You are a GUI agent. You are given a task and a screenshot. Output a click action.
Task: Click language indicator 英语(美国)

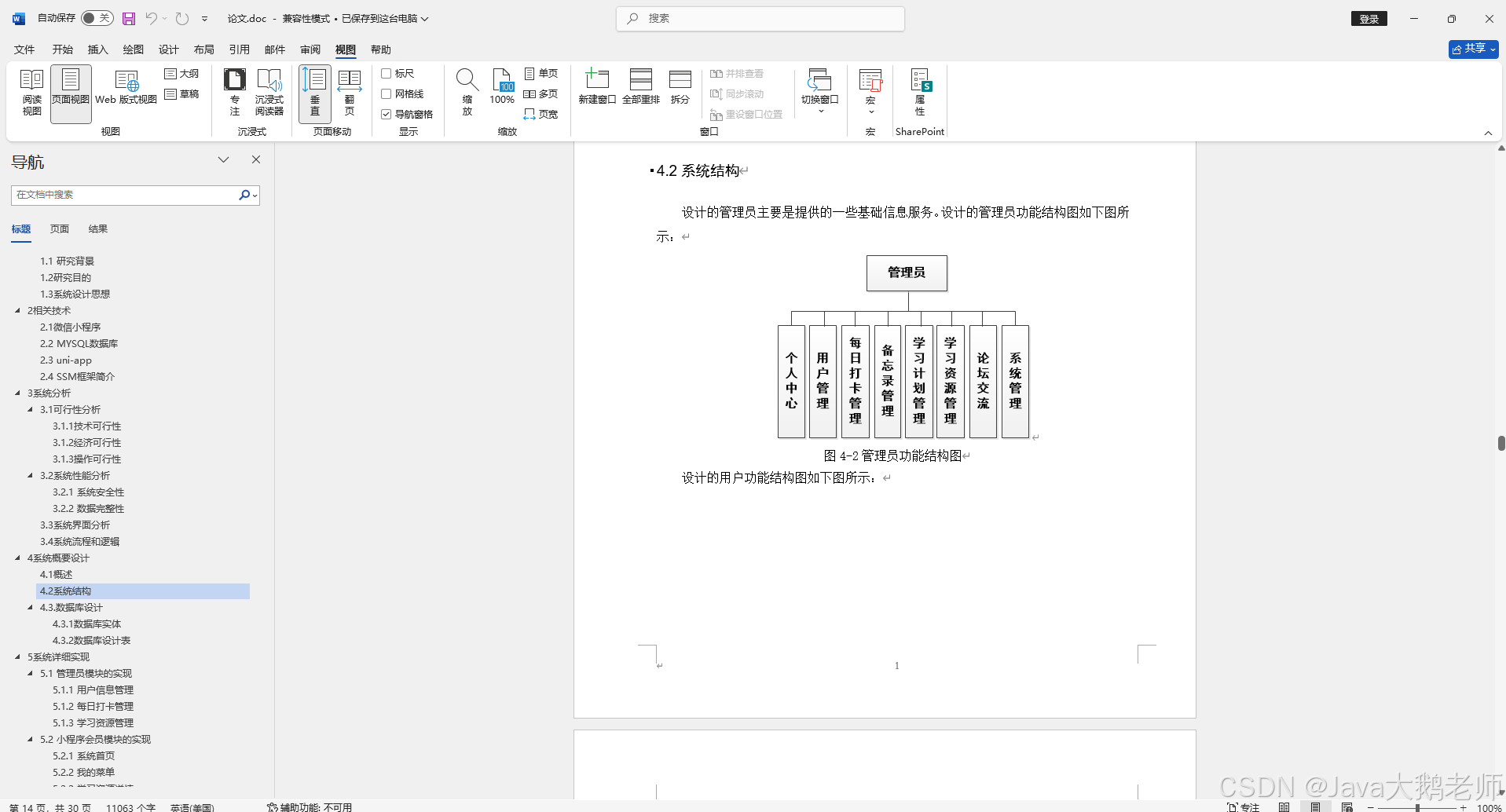tap(192, 807)
